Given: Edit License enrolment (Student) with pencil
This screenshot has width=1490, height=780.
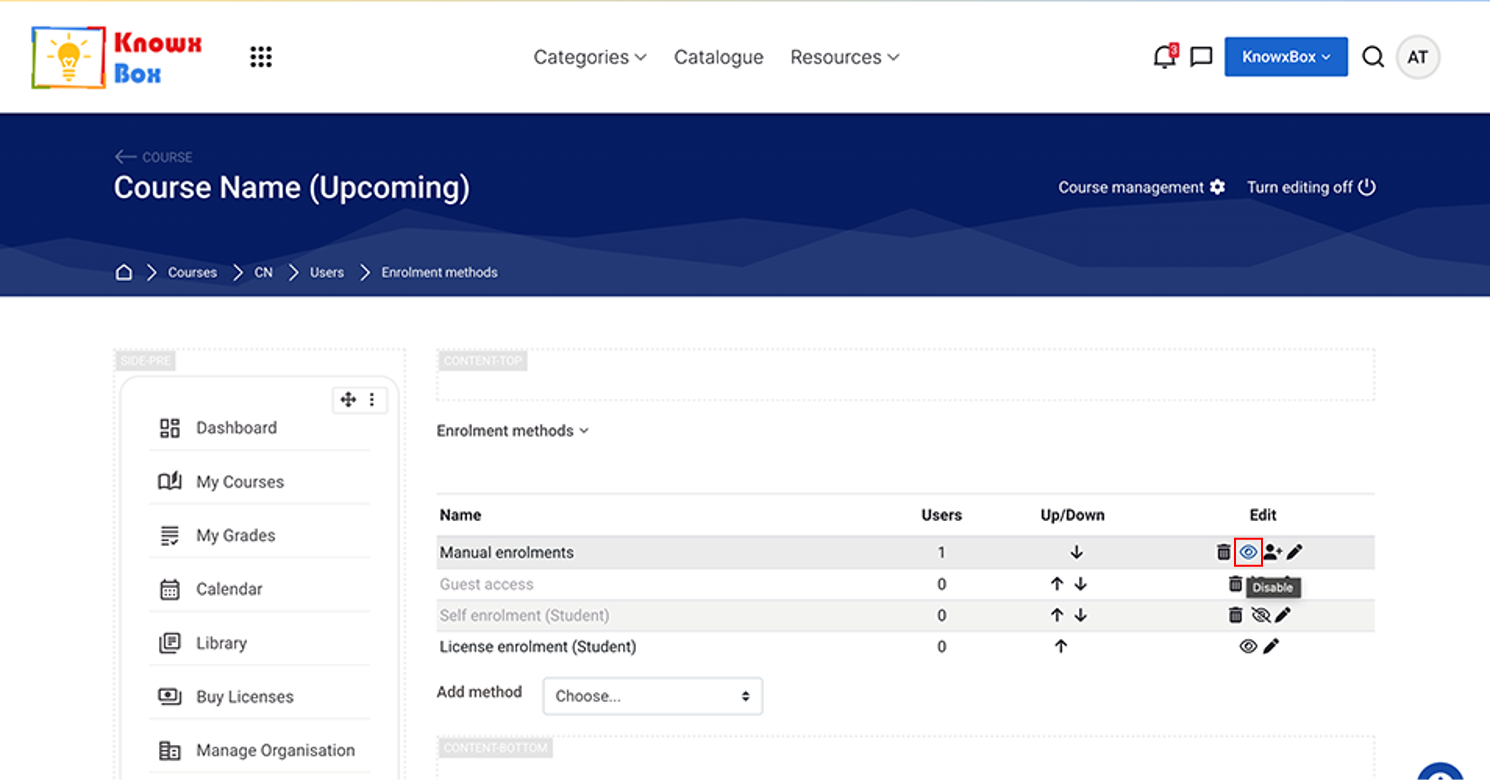Looking at the screenshot, I should [x=1271, y=647].
